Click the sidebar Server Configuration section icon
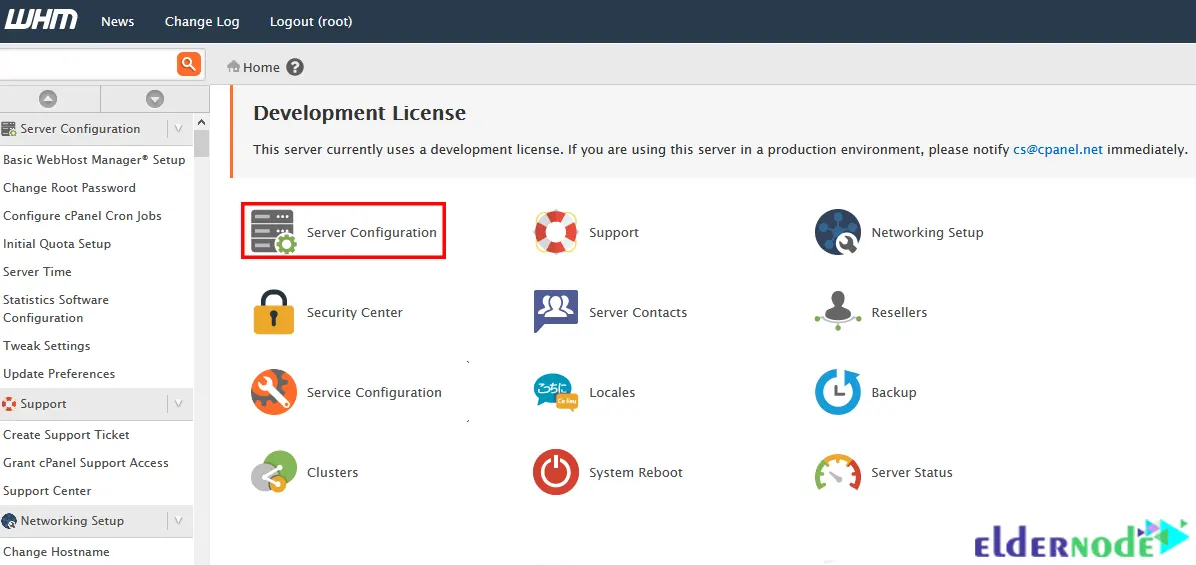 point(9,129)
